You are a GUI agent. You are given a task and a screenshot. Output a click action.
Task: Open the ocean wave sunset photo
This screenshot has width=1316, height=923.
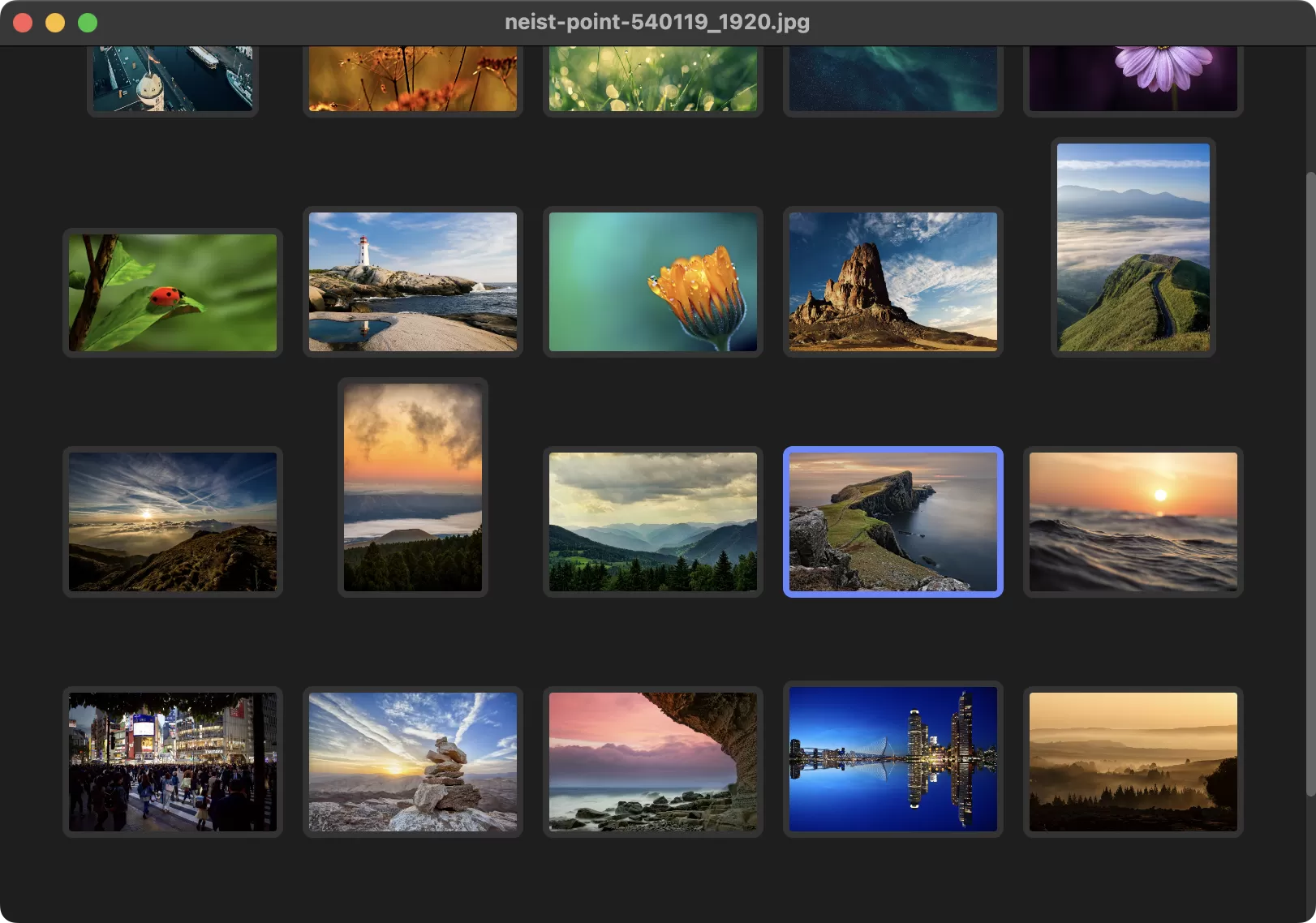tap(1133, 522)
